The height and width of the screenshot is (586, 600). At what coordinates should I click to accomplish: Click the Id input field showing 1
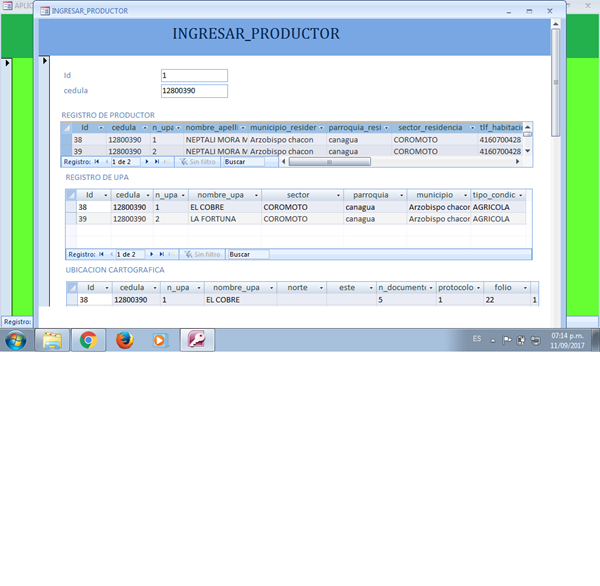(194, 75)
